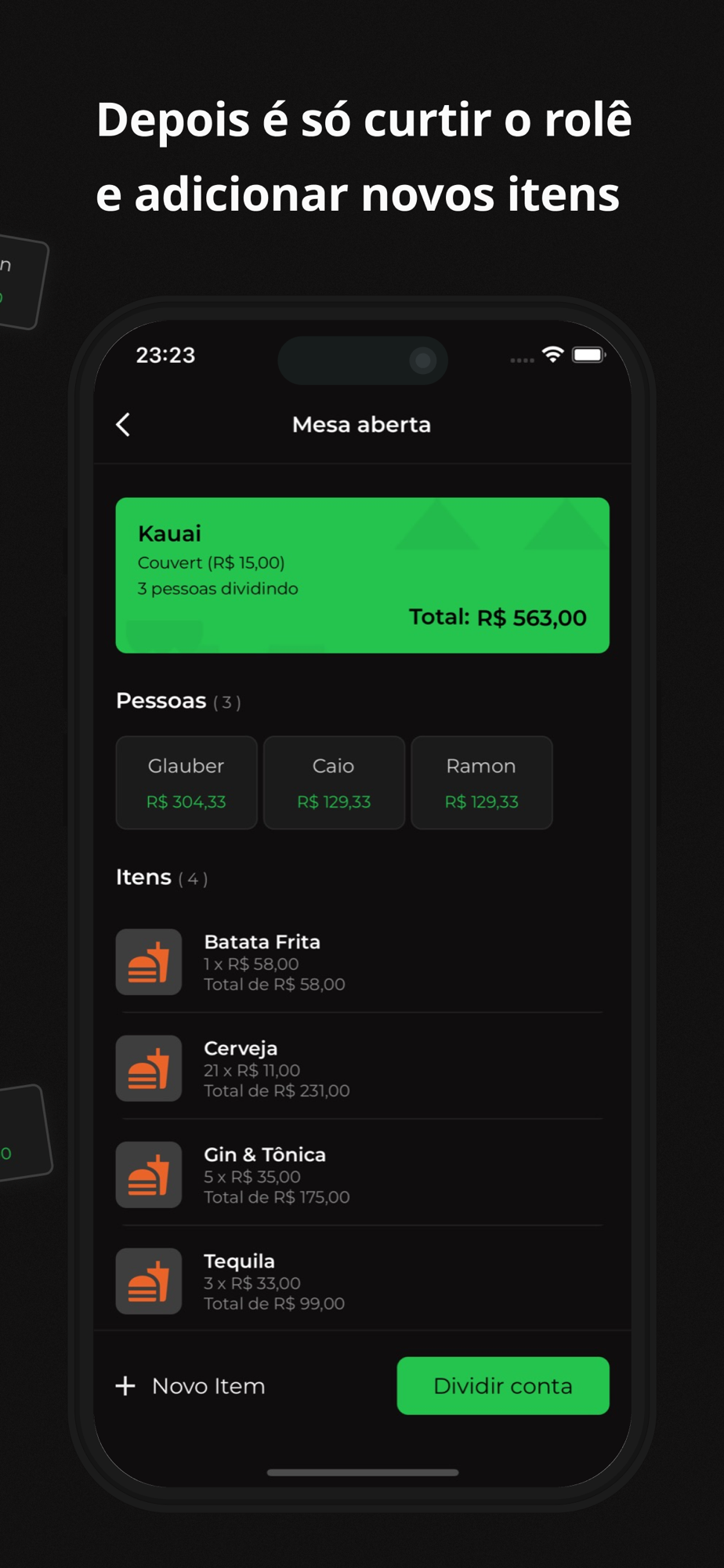Tap the Cerveja item icon

point(149,1069)
